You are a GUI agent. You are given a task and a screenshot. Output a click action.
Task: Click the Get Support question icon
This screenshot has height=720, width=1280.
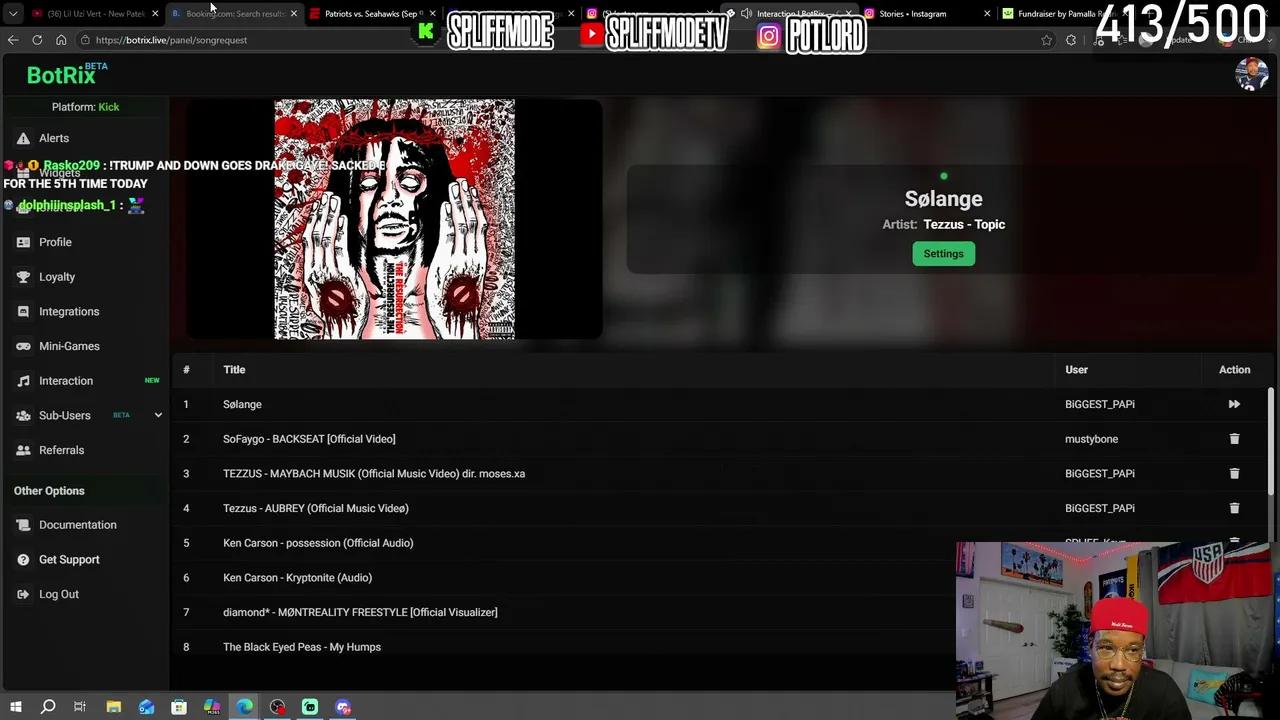pos(23,560)
